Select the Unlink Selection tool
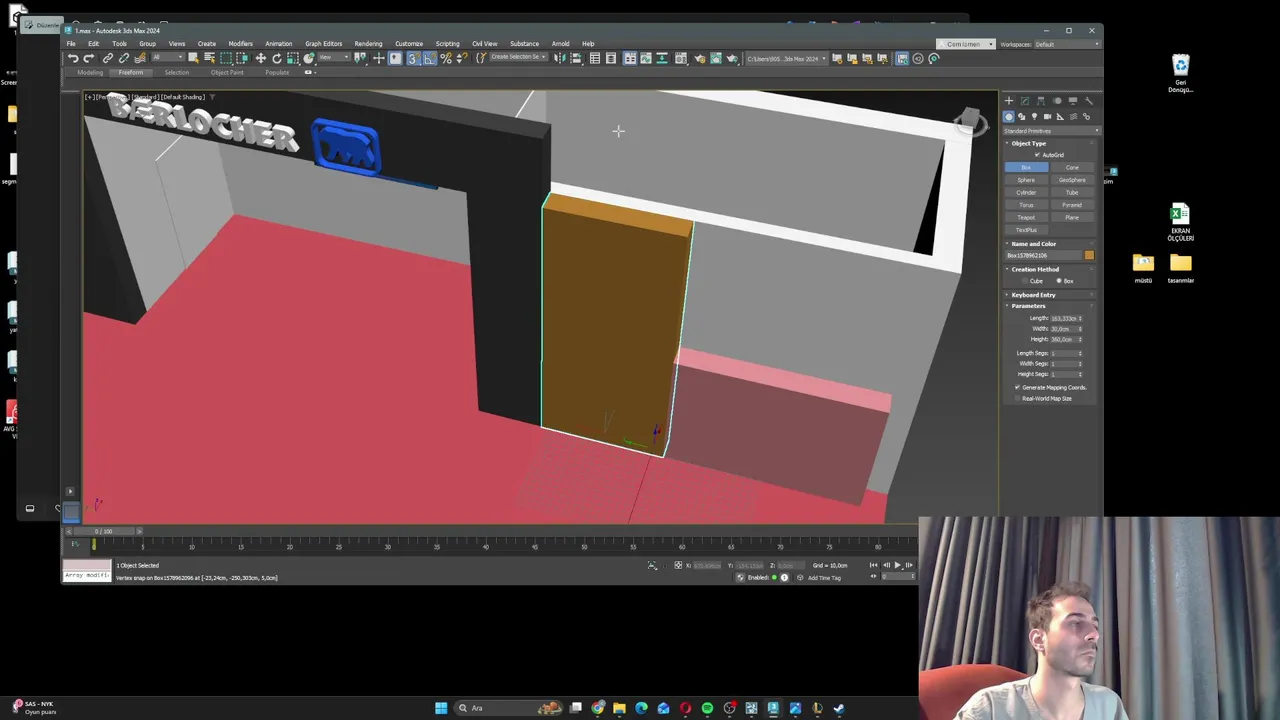This screenshot has height=720, width=1280. point(124,58)
